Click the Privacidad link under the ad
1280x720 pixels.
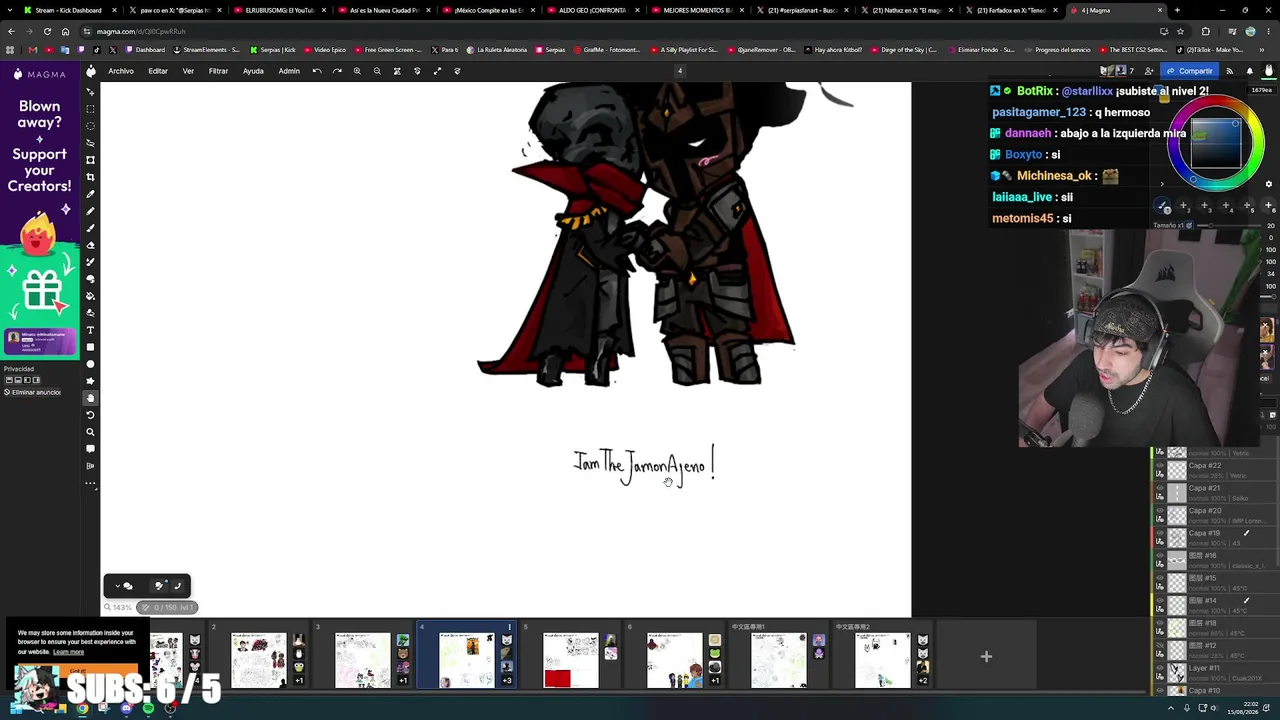click(x=19, y=369)
